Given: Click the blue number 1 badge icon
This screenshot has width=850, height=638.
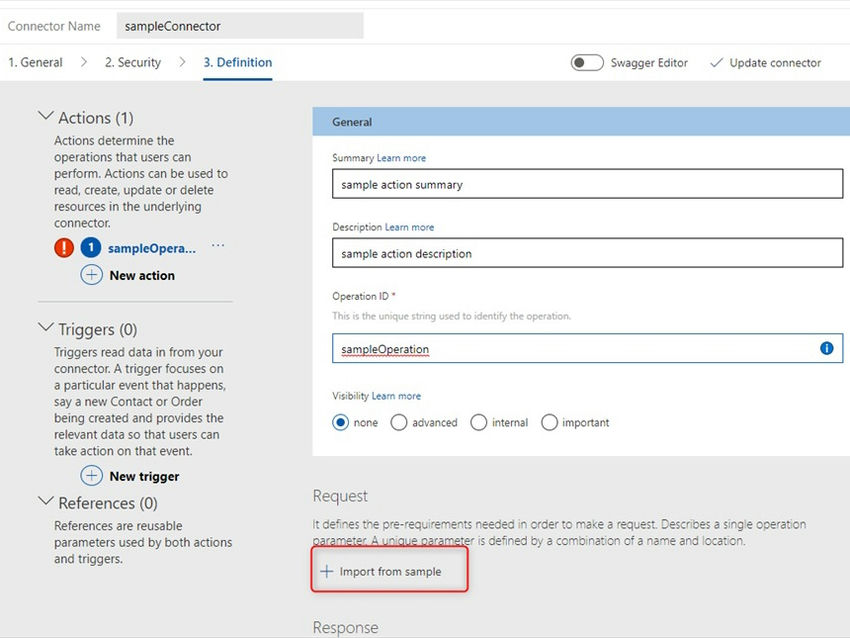Looking at the screenshot, I should (91, 248).
